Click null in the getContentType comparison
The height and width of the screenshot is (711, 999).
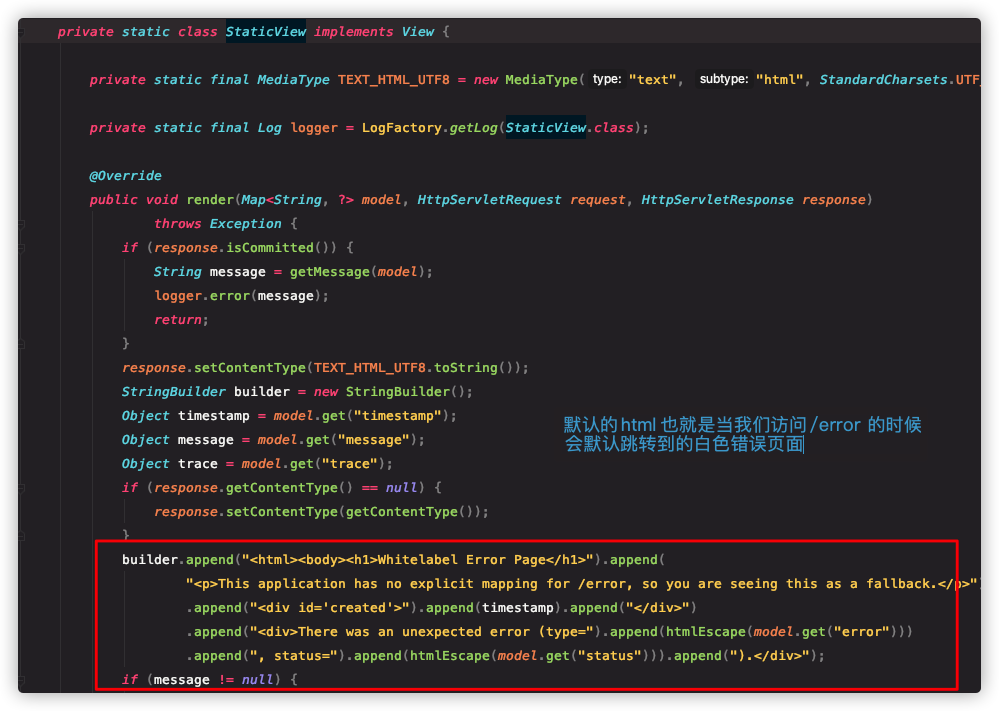[x=401, y=488]
